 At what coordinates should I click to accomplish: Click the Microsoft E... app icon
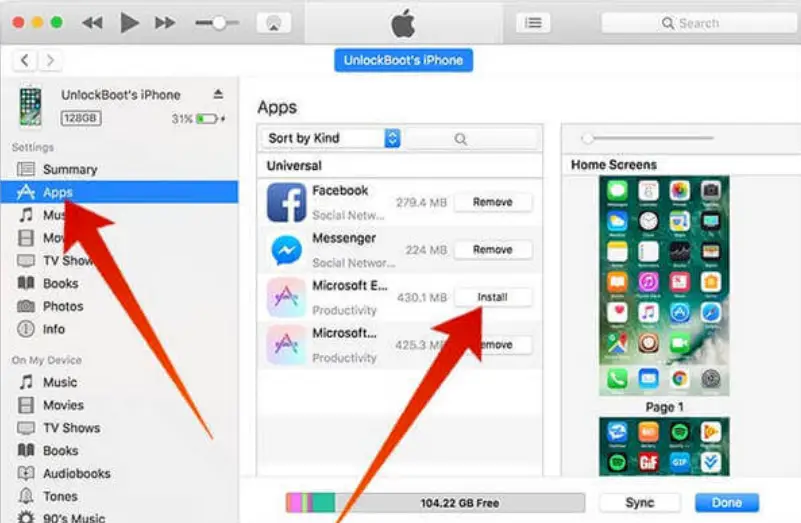coord(286,297)
